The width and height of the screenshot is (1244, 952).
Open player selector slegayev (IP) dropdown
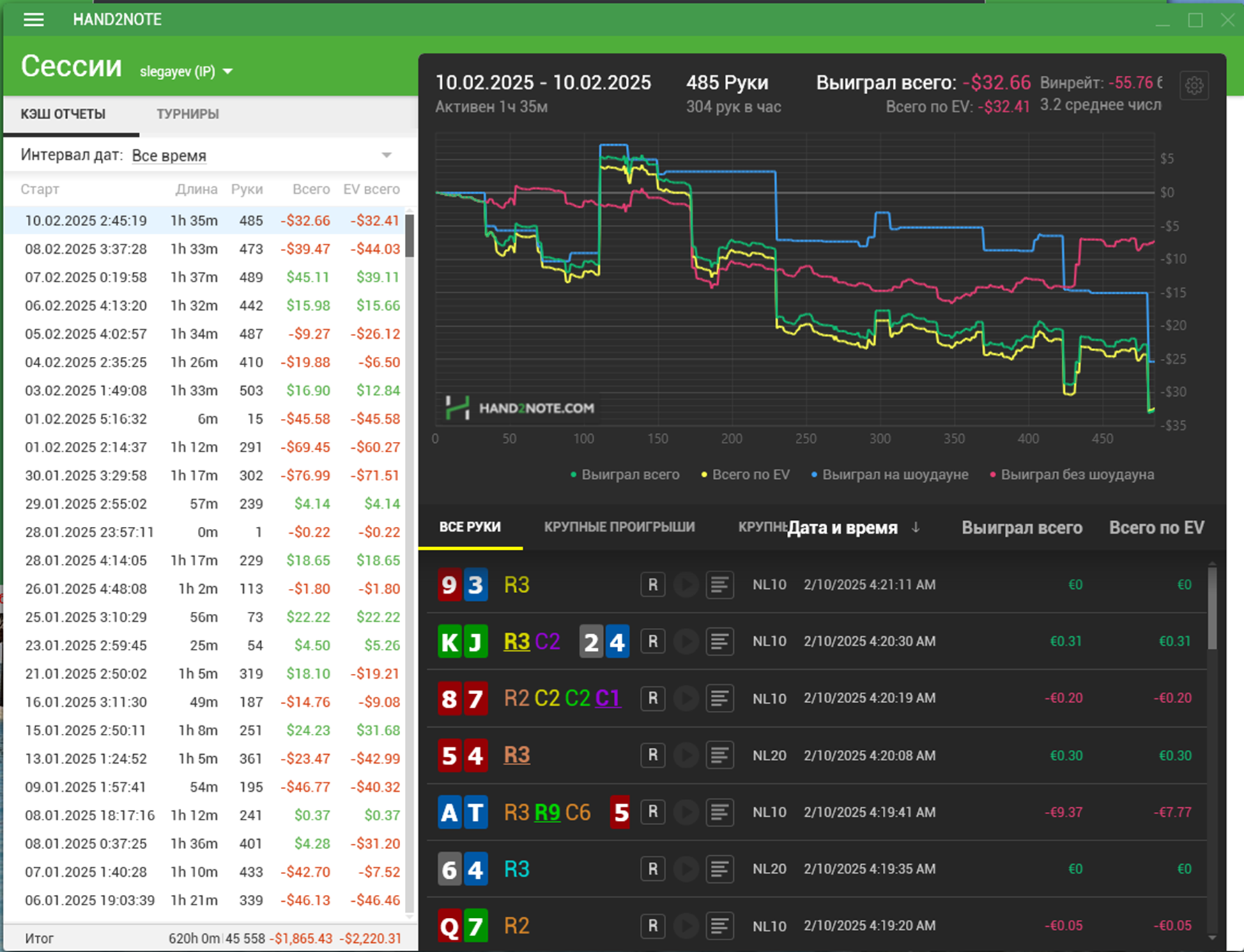coord(186,72)
